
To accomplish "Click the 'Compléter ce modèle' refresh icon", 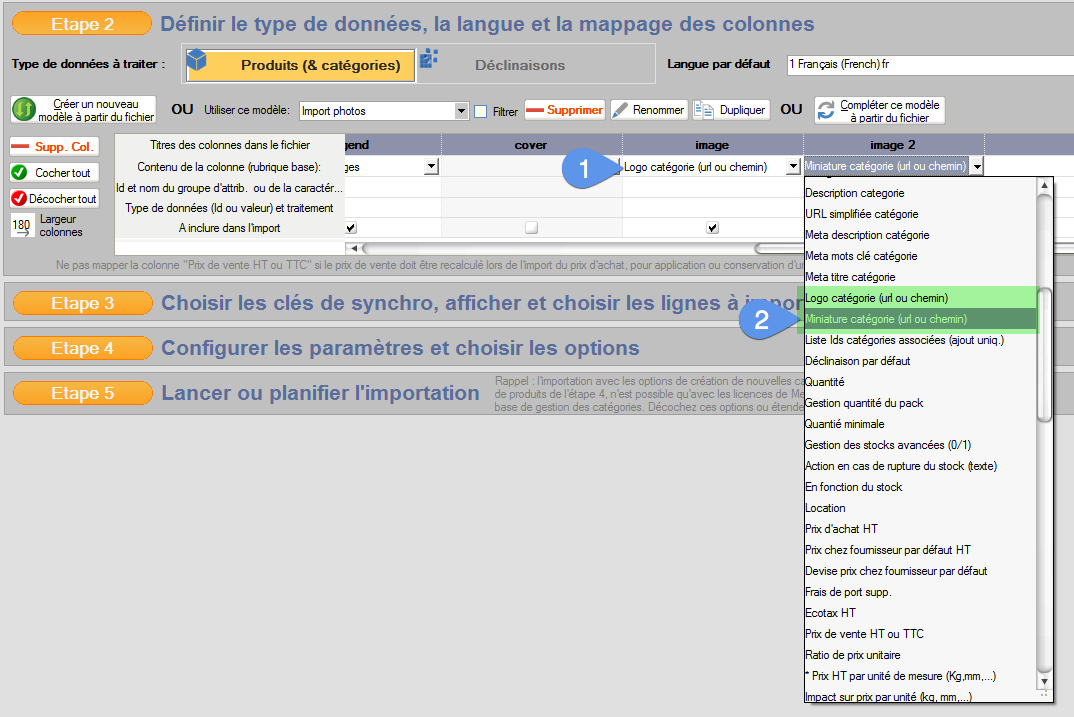I will (x=826, y=110).
